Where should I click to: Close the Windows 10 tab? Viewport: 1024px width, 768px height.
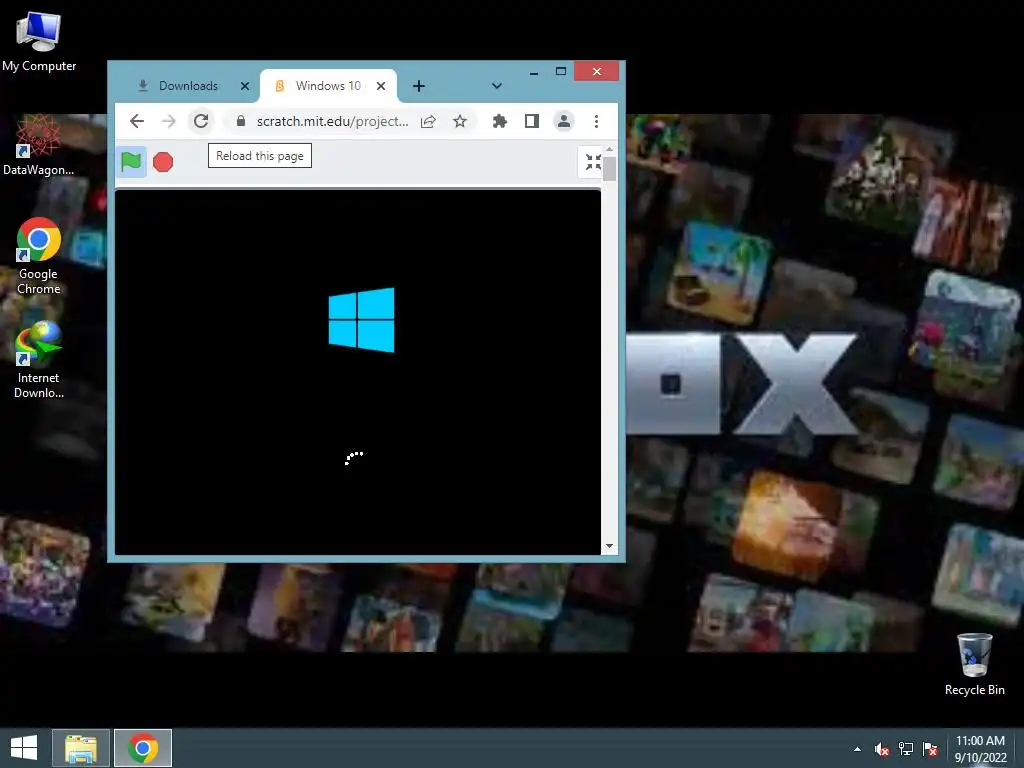point(381,86)
